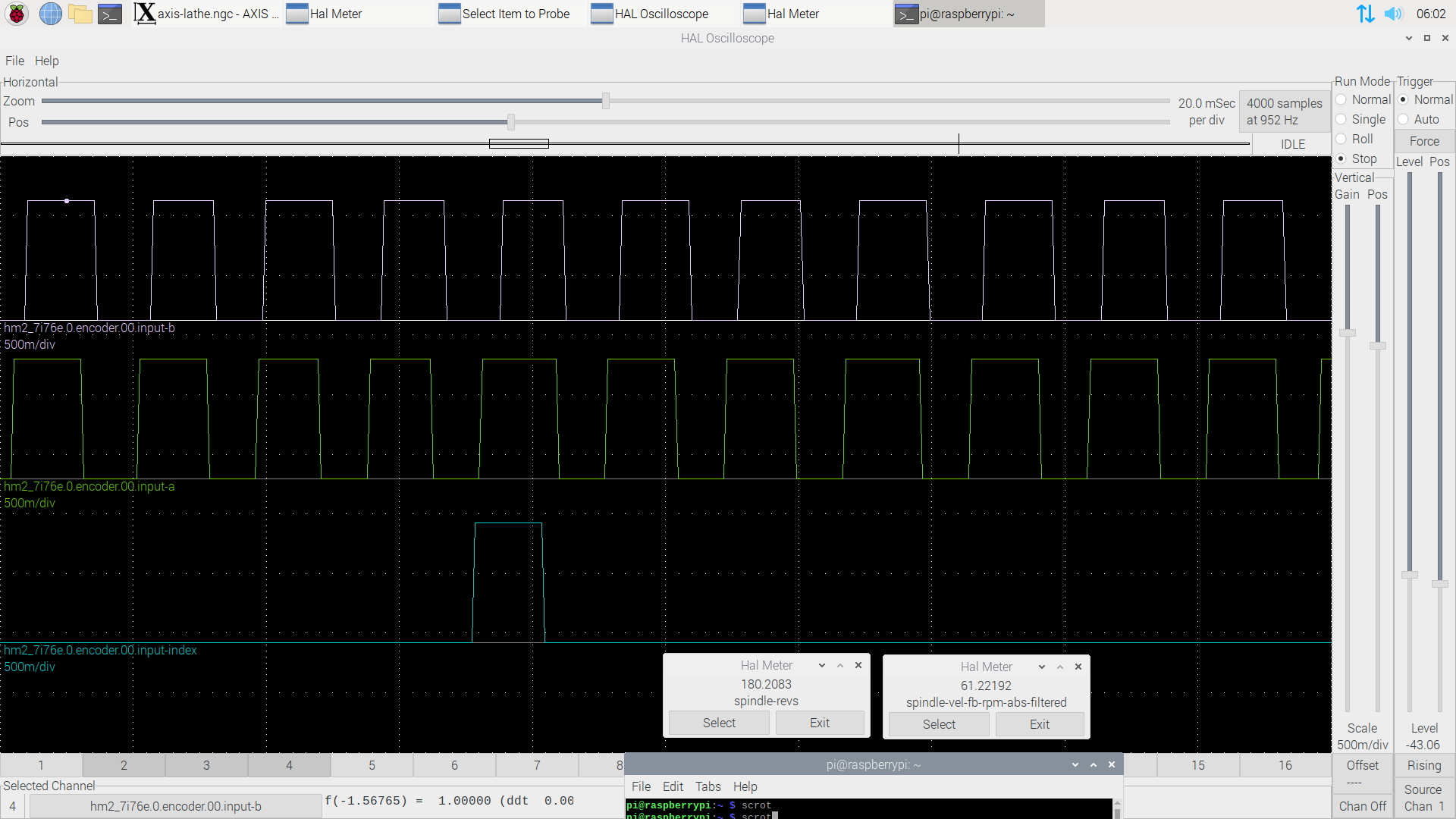Open the Raspberry Pi main menu
The height and width of the screenshot is (819, 1456).
click(17, 14)
